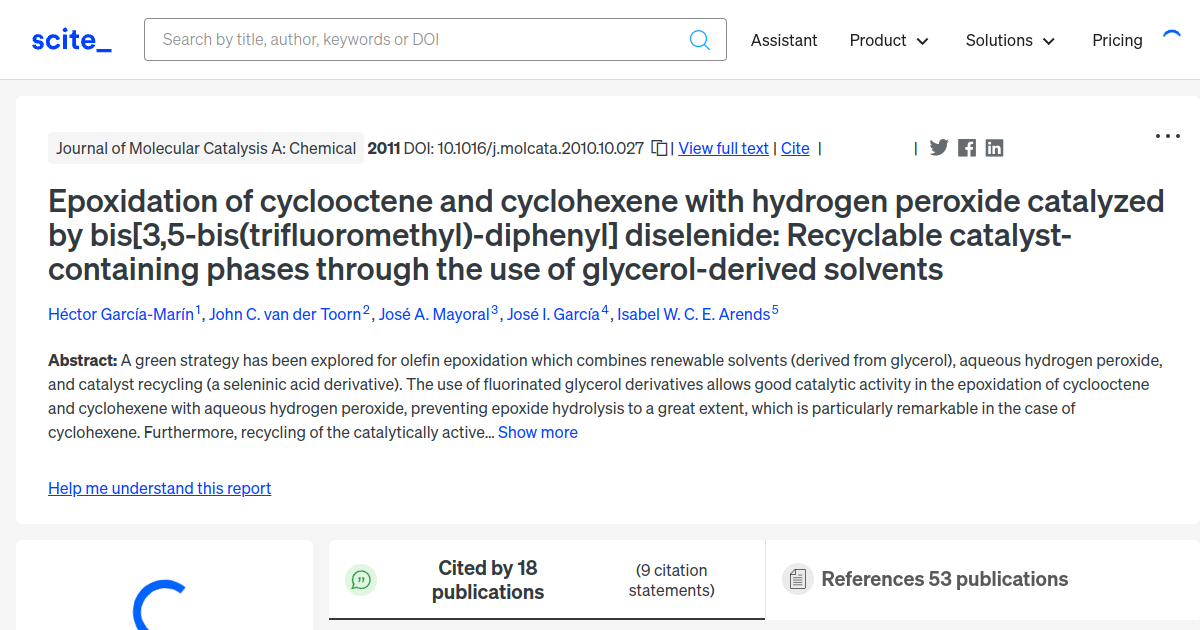The height and width of the screenshot is (630, 1200).
Task: Expand the Solutions dropdown menu
Action: [1010, 40]
